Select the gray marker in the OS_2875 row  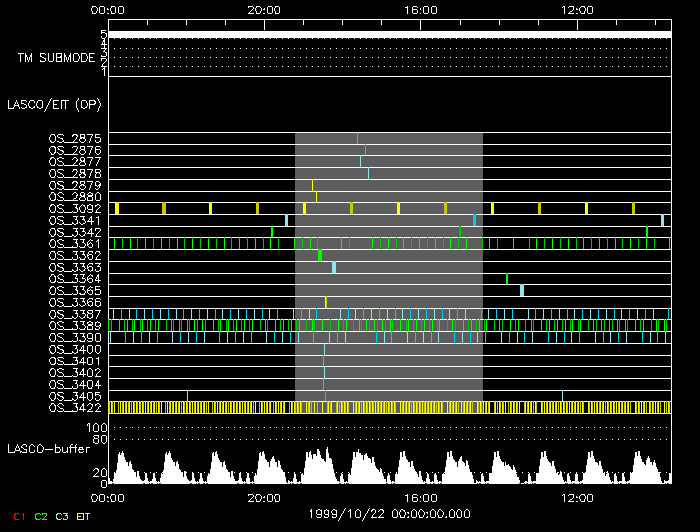(x=357, y=138)
